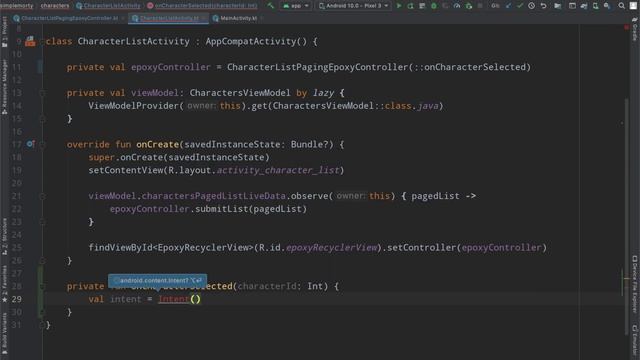This screenshot has width=640, height=360.
Task: Close the MainActivity.kt tab
Action: point(262,18)
